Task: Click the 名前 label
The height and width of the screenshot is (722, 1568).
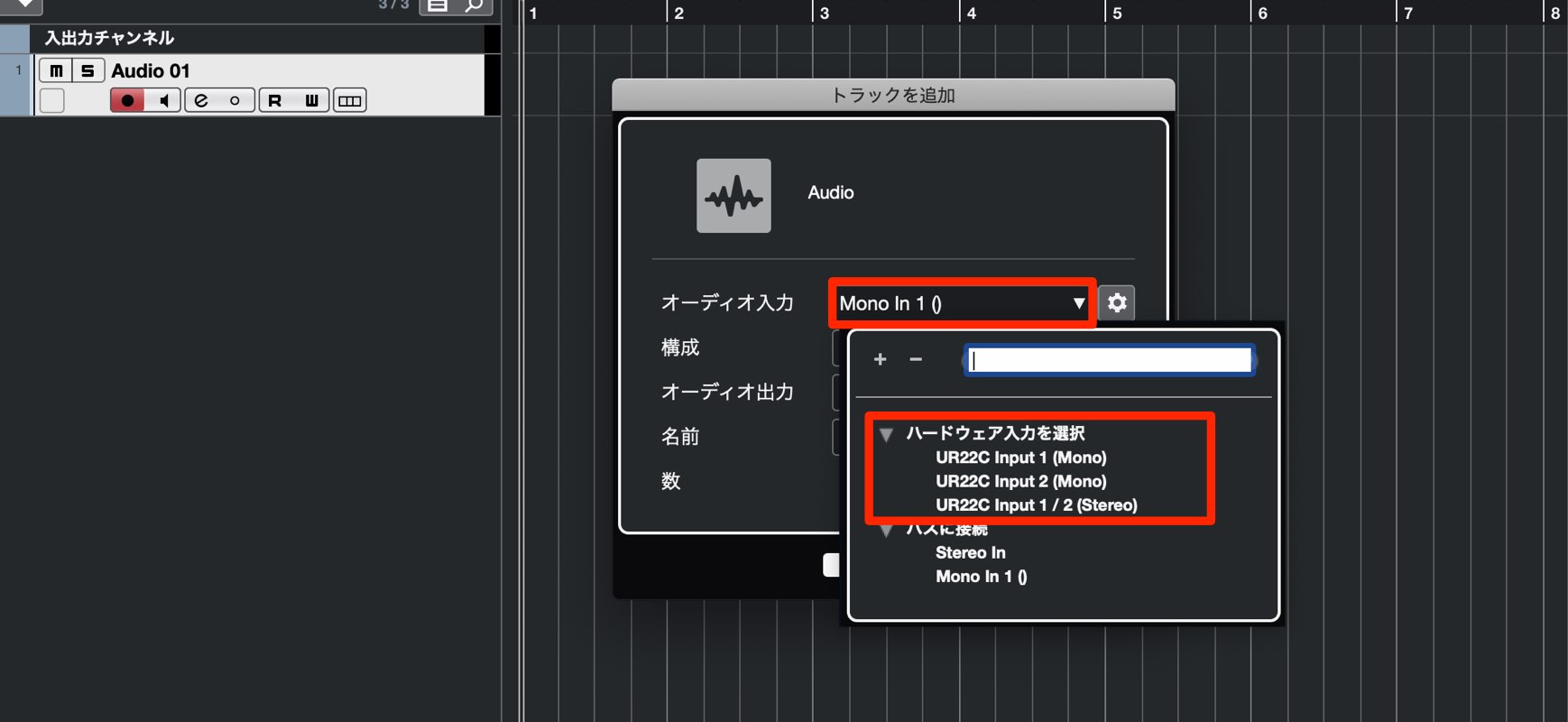Action: [680, 437]
